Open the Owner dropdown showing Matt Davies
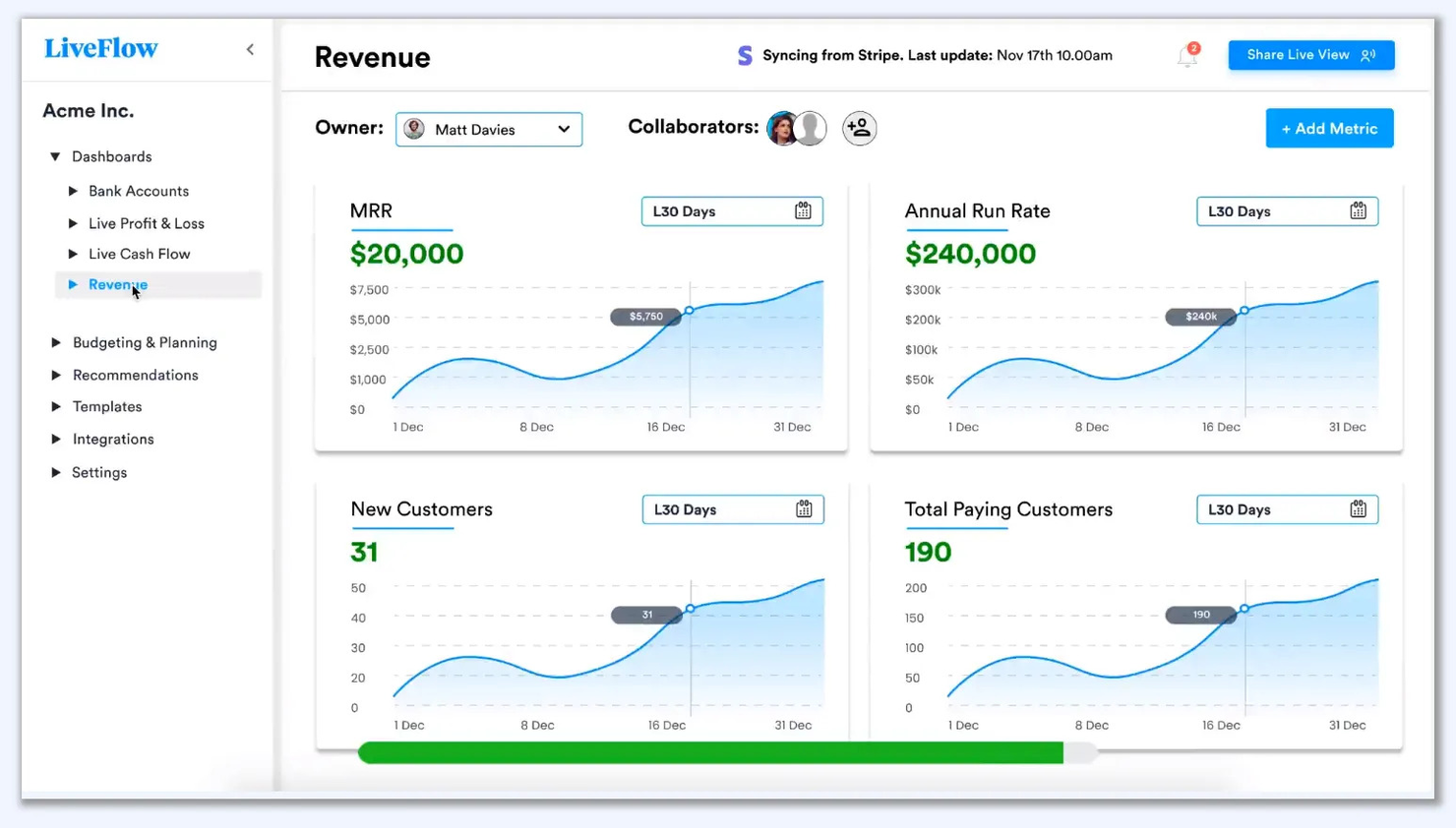This screenshot has width=1456, height=828. coord(489,129)
